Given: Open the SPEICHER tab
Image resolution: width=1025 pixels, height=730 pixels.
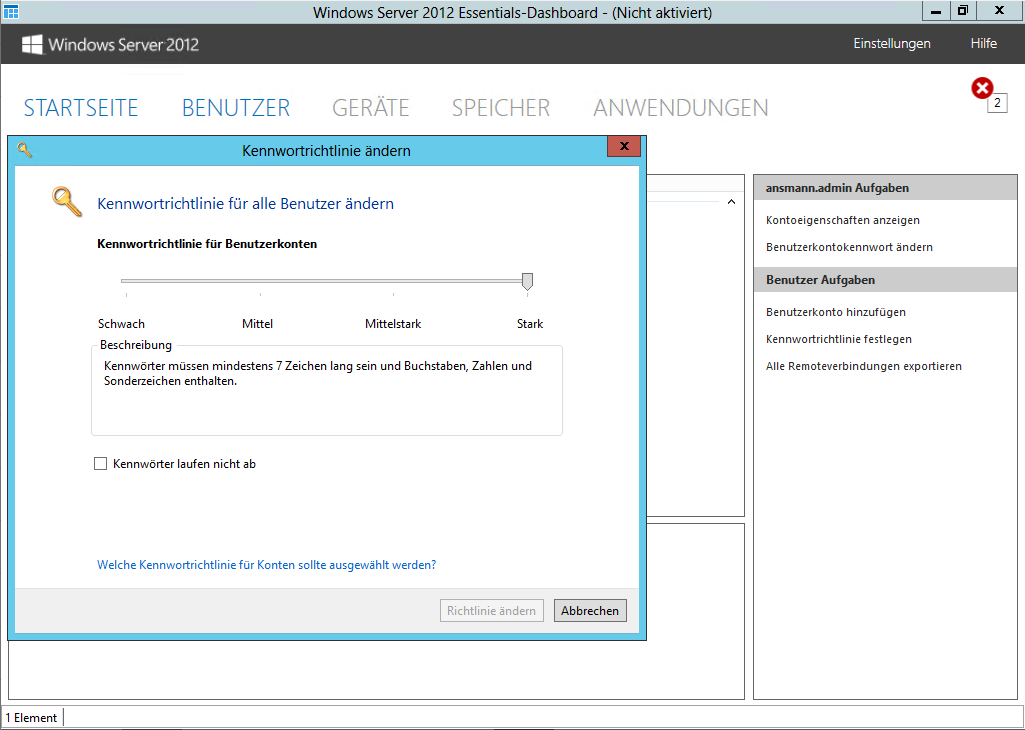Looking at the screenshot, I should (x=500, y=108).
